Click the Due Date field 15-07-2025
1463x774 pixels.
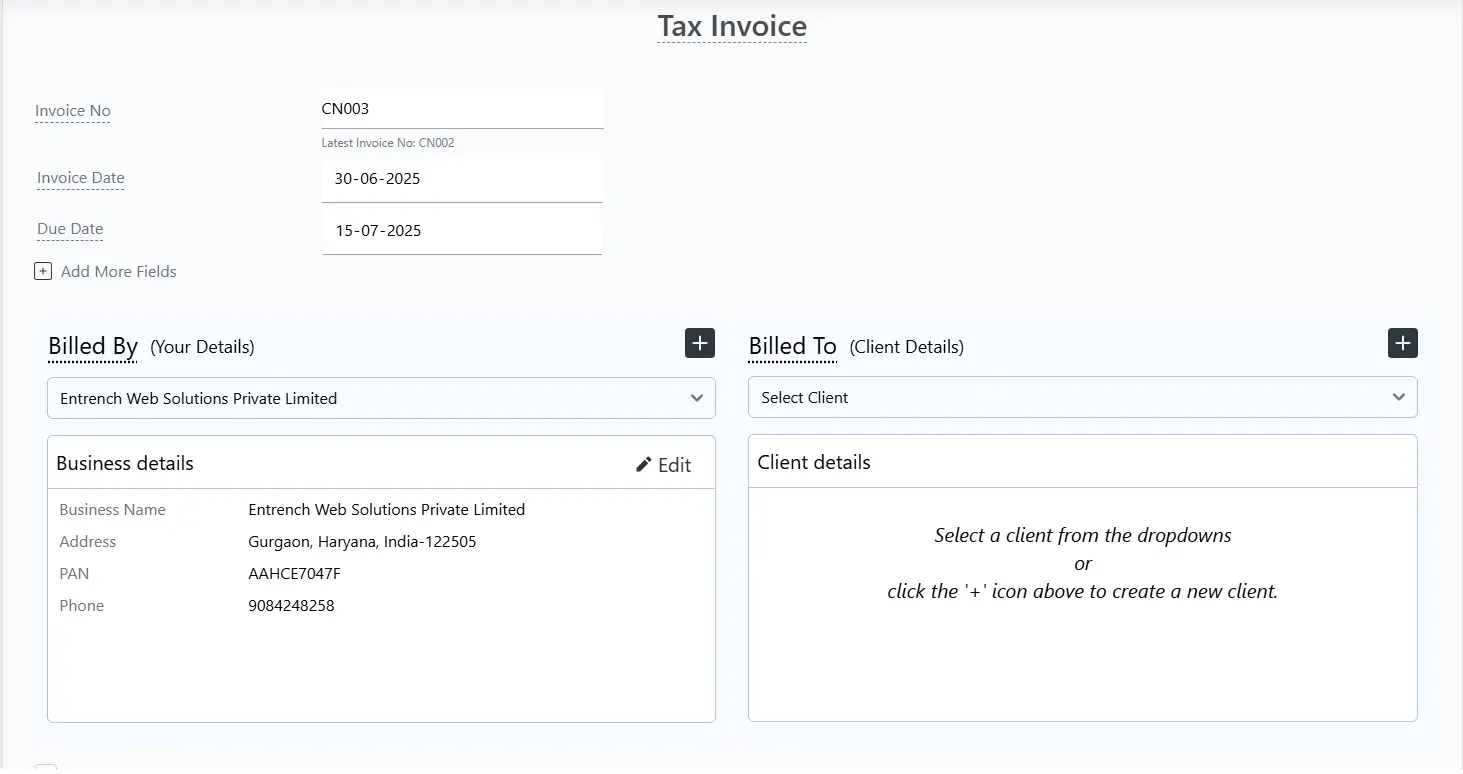pyautogui.click(x=462, y=231)
